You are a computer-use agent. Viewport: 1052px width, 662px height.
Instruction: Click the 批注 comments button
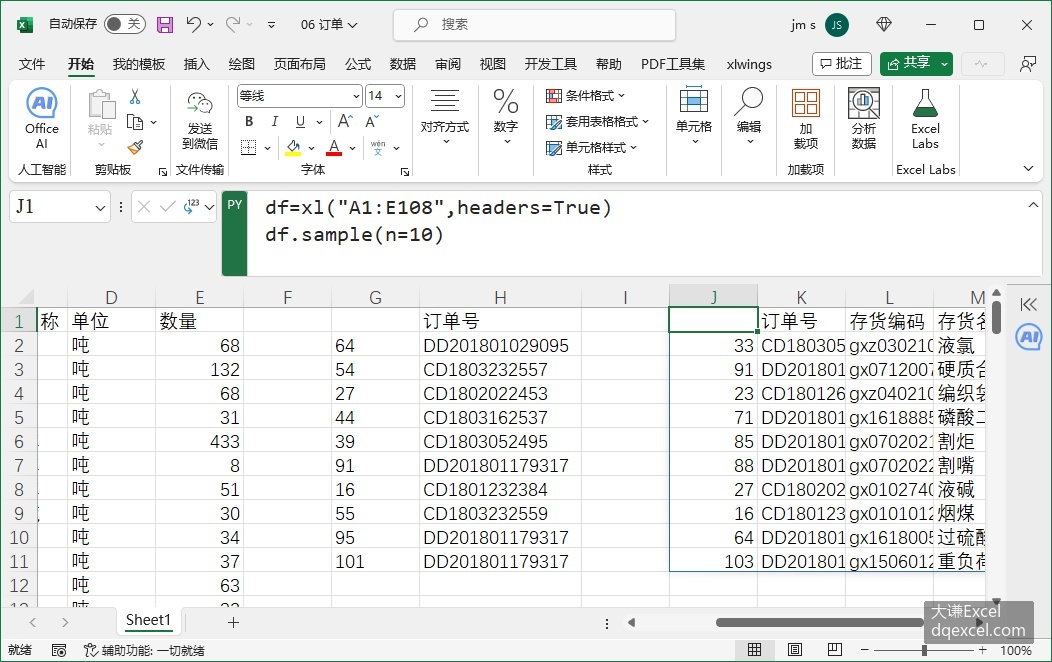point(841,64)
